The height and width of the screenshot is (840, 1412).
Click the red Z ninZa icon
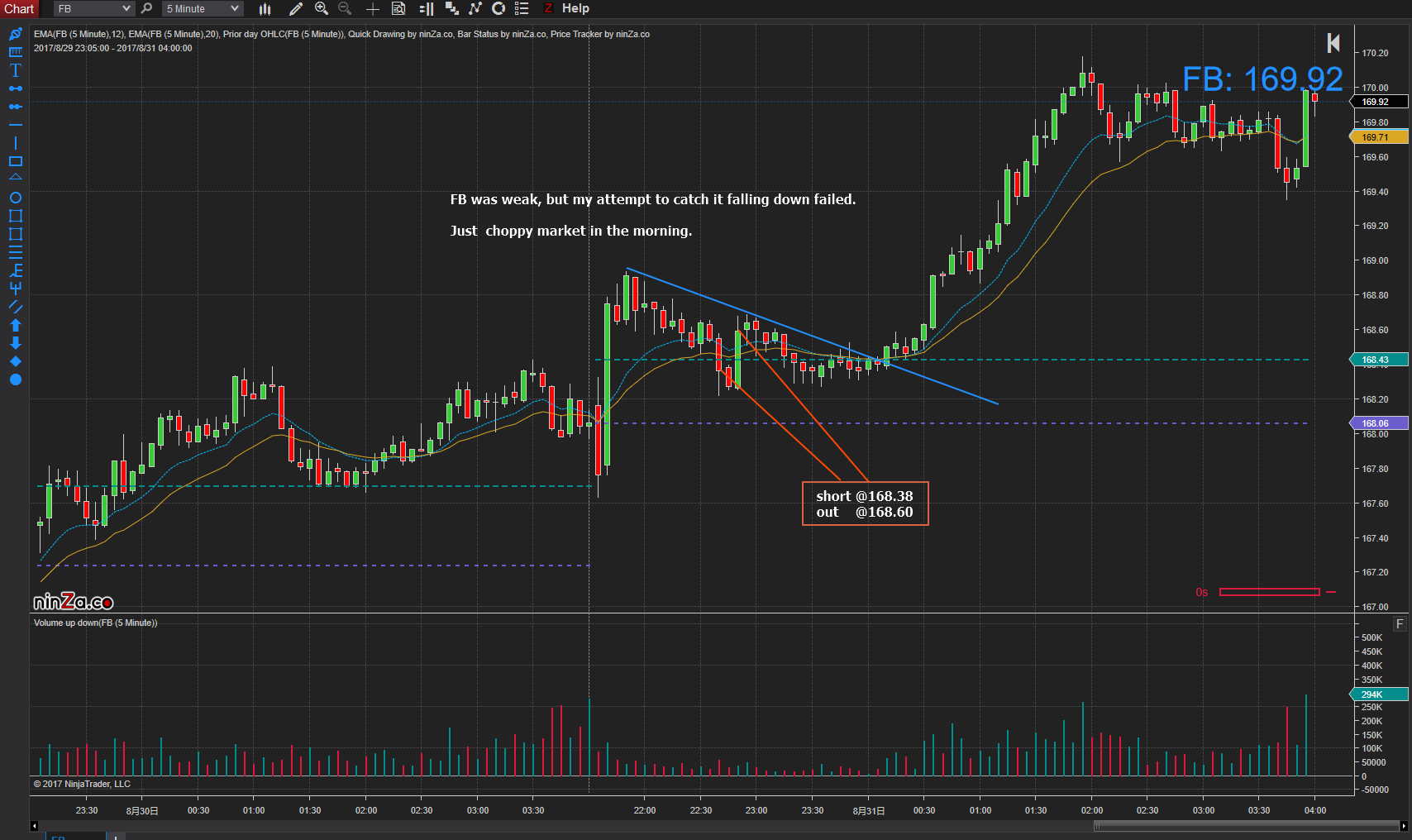(547, 8)
